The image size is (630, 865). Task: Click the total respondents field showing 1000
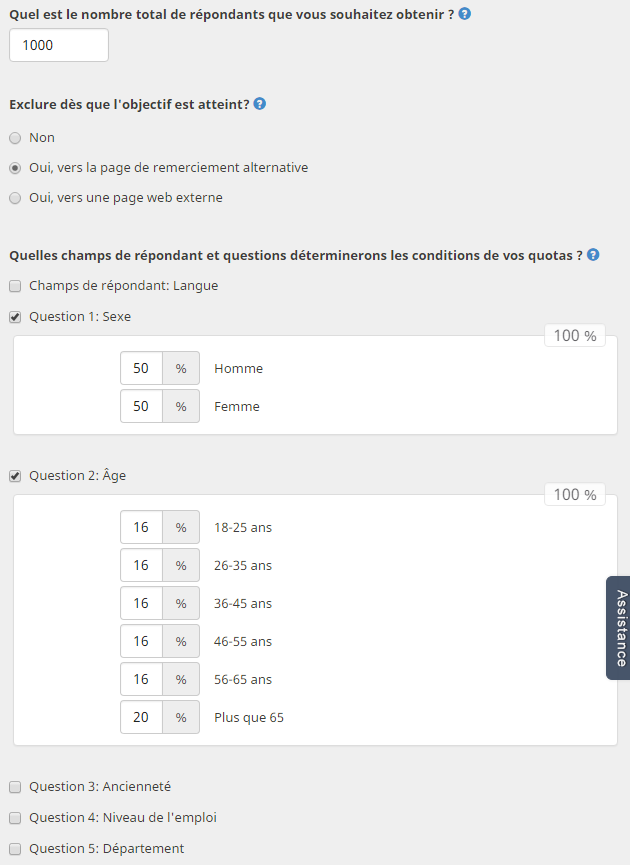coord(59,45)
